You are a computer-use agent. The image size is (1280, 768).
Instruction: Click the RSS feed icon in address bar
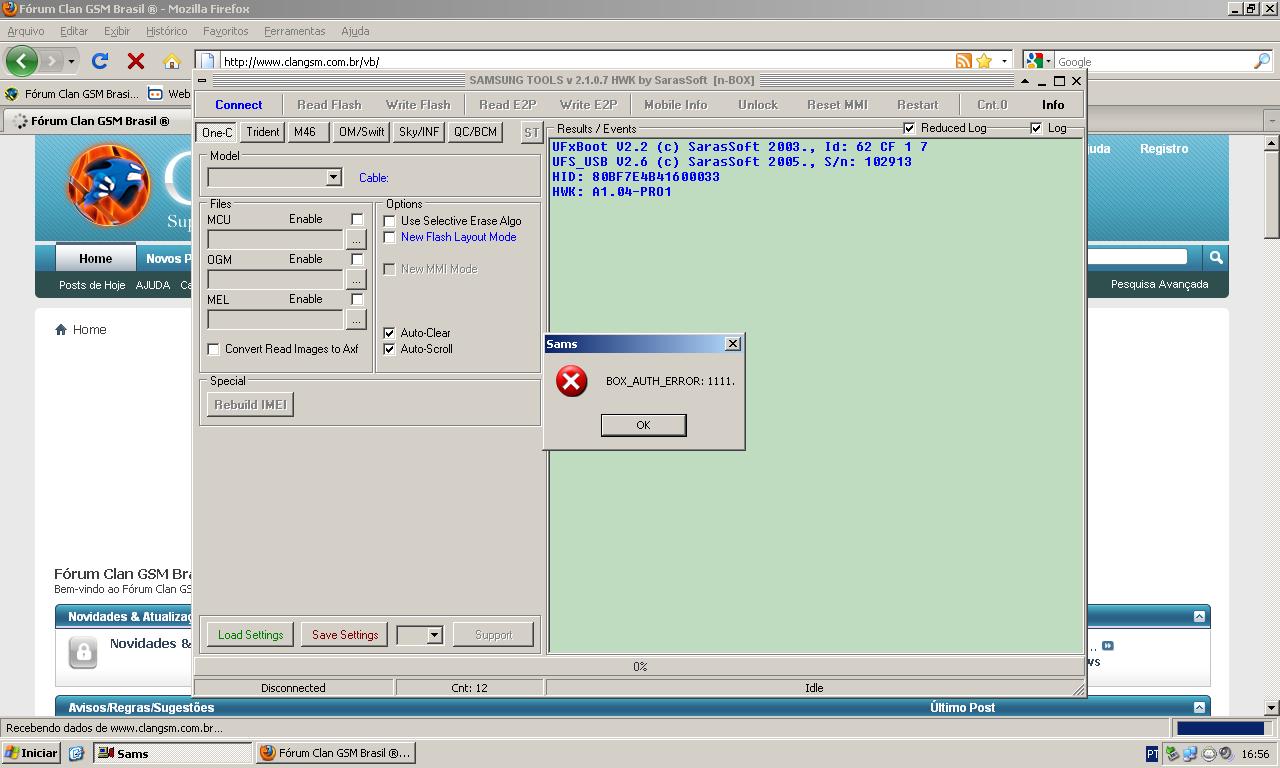pyautogui.click(x=964, y=61)
